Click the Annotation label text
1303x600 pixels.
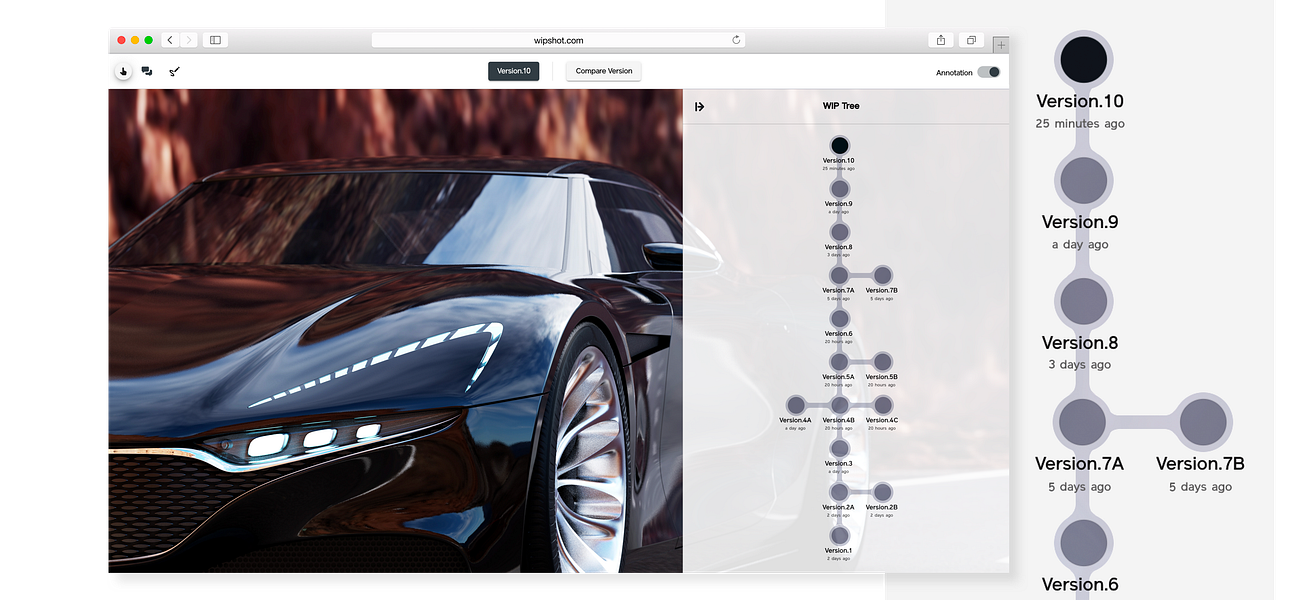(954, 73)
